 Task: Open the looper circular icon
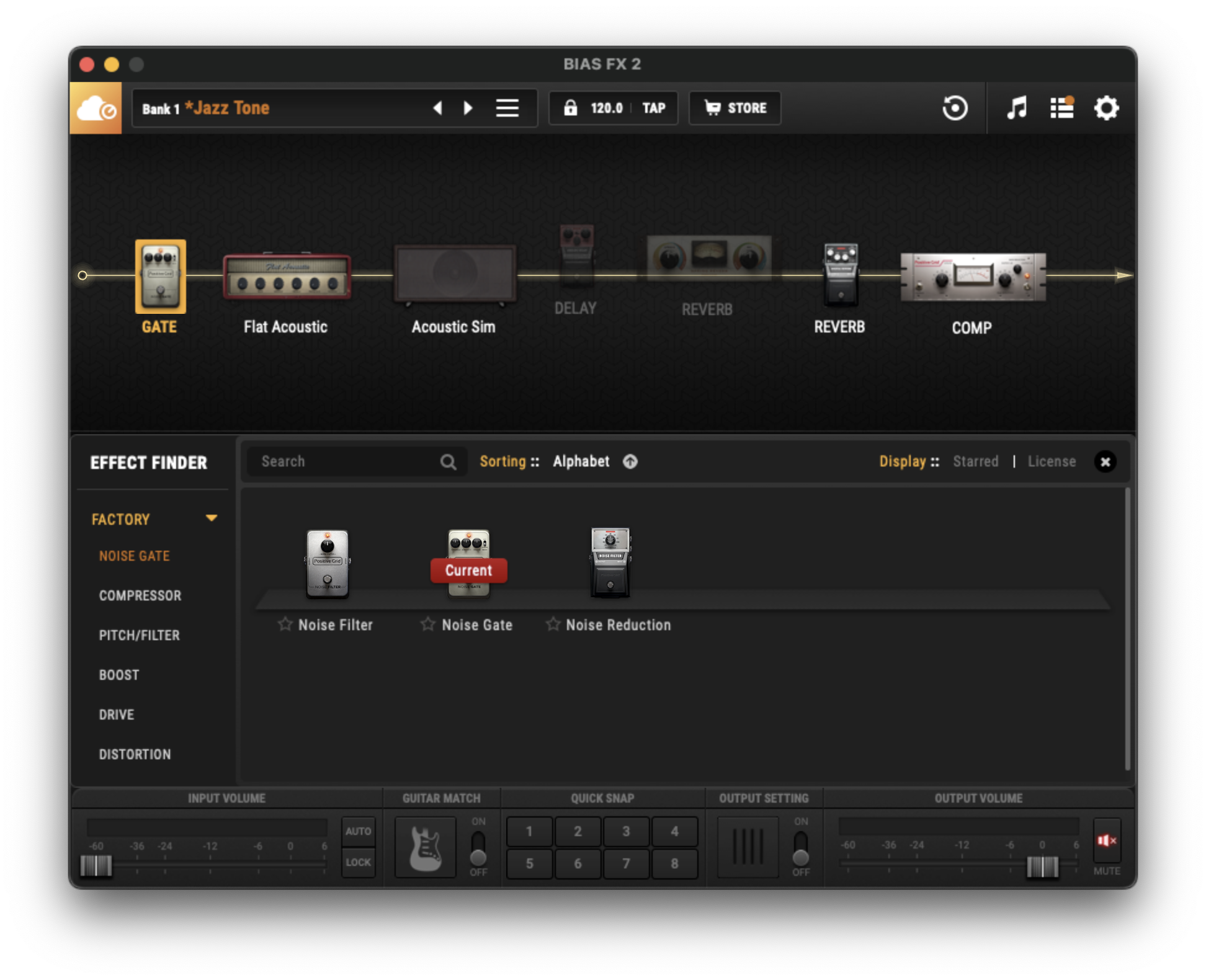pyautogui.click(x=955, y=108)
